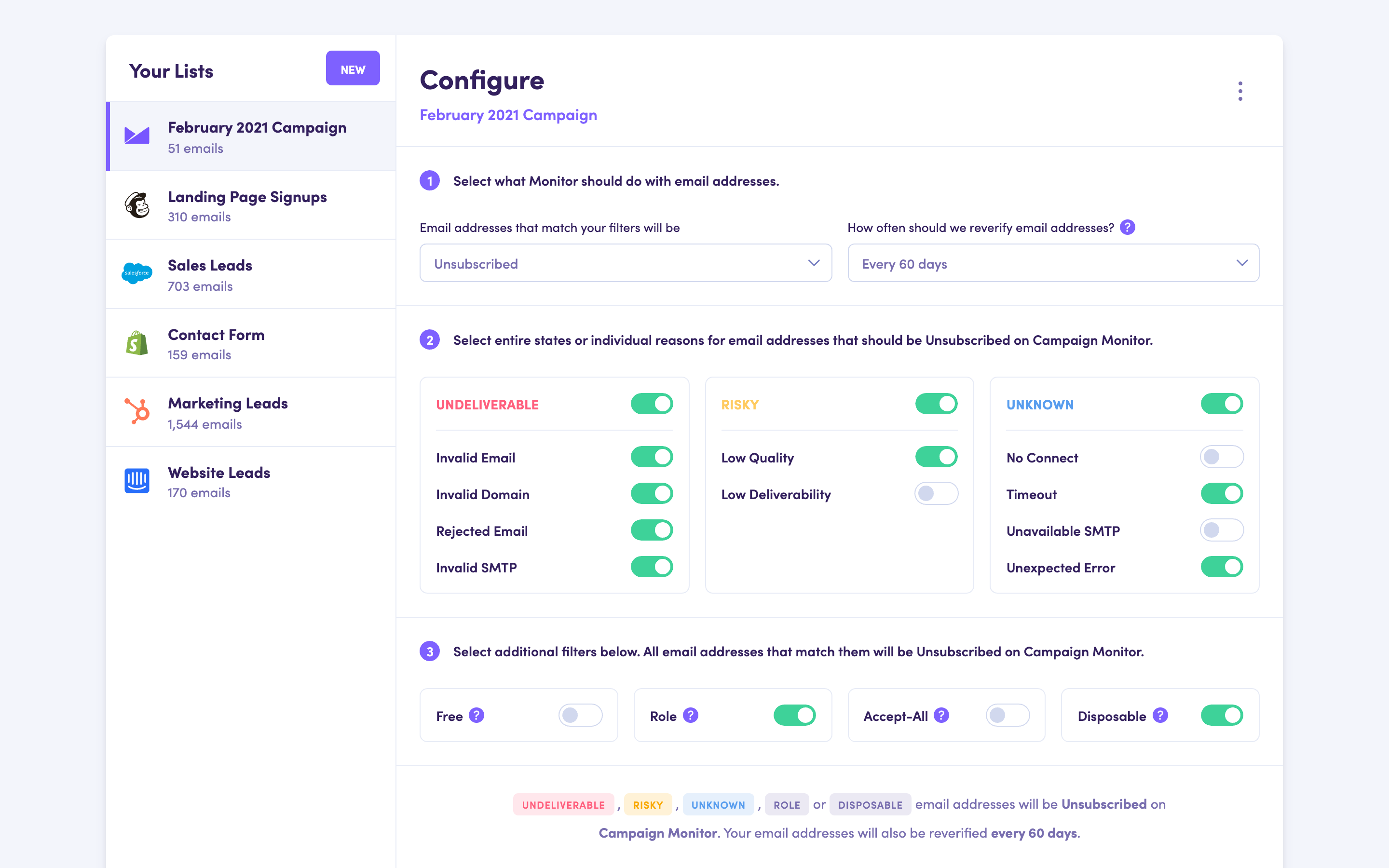Click the Campaign Monitor envelope icon
The height and width of the screenshot is (868, 1389).
click(136, 136)
